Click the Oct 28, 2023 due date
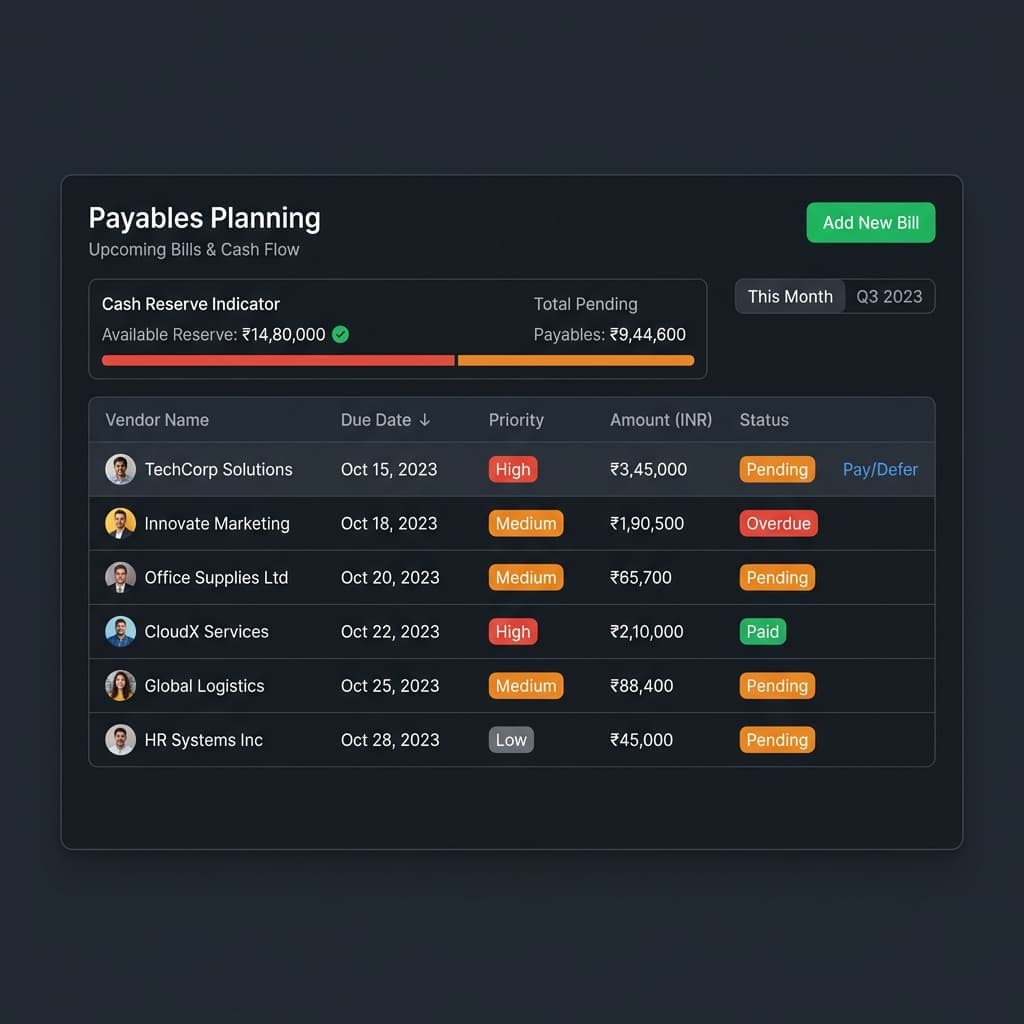 [x=390, y=740]
